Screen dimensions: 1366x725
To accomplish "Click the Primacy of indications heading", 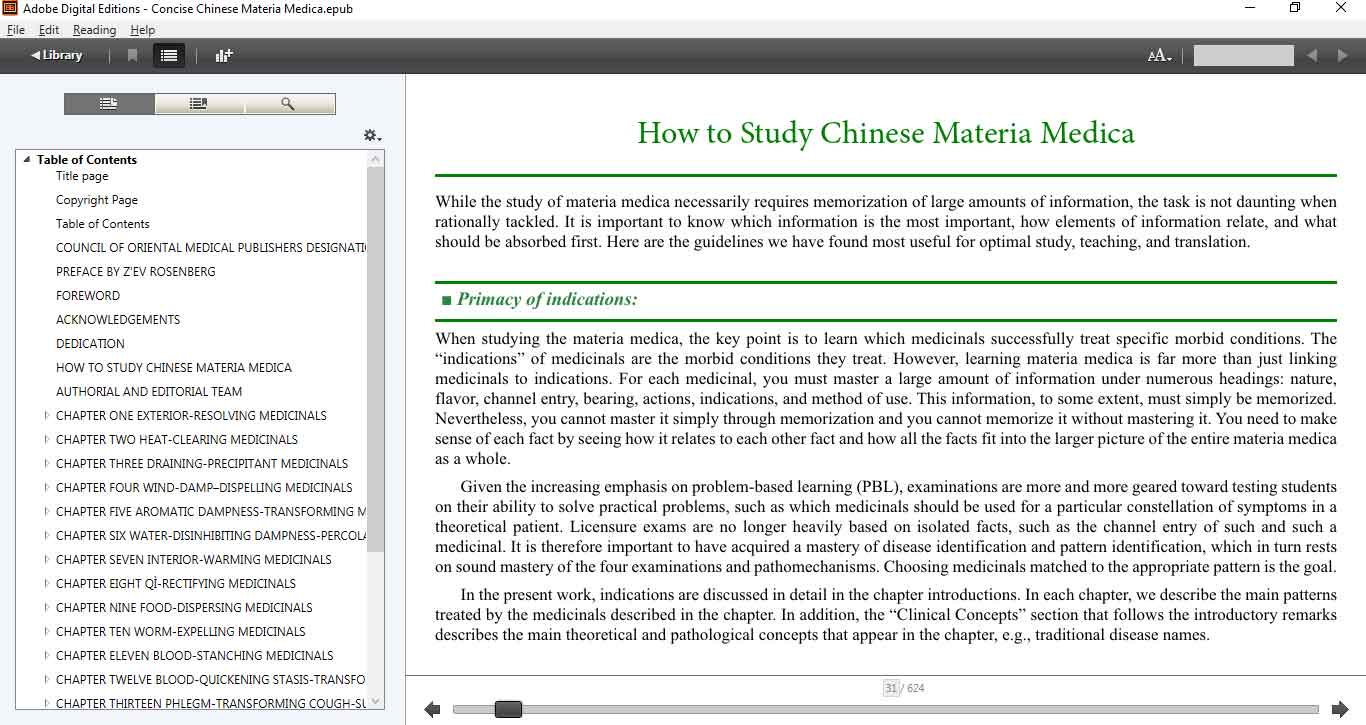I will click(x=547, y=299).
